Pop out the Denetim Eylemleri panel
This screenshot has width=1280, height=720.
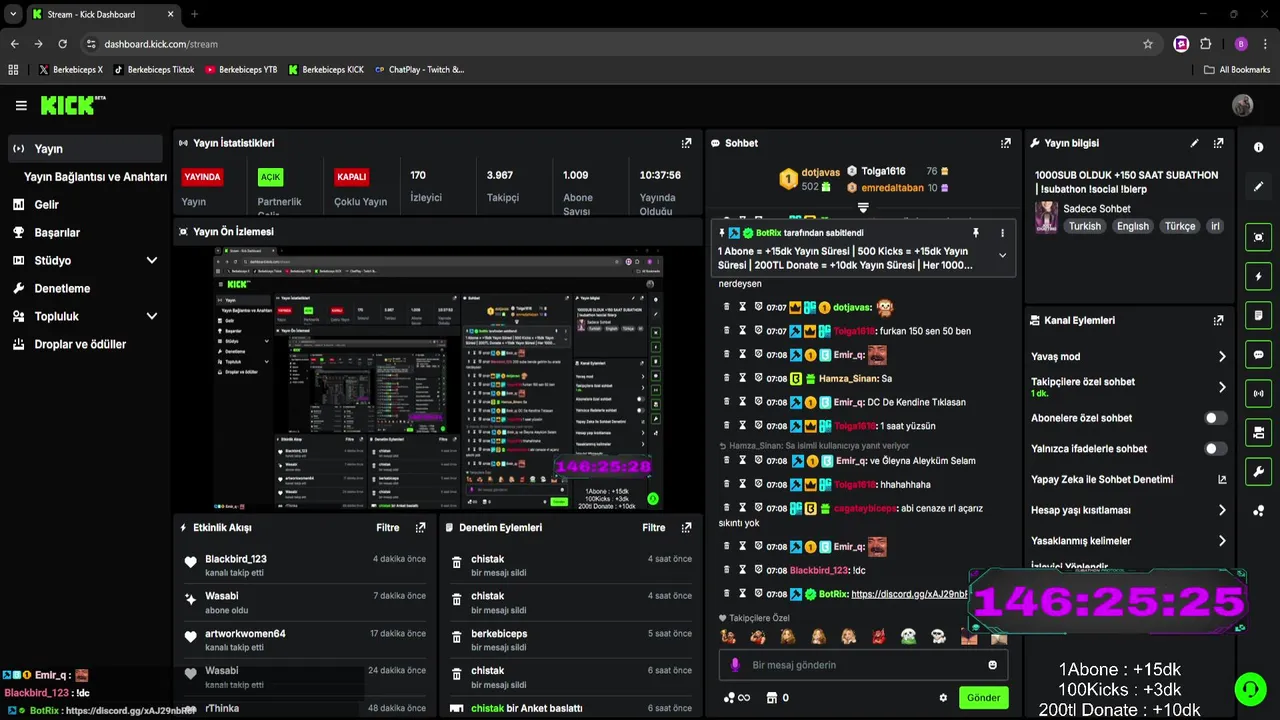coord(686,527)
